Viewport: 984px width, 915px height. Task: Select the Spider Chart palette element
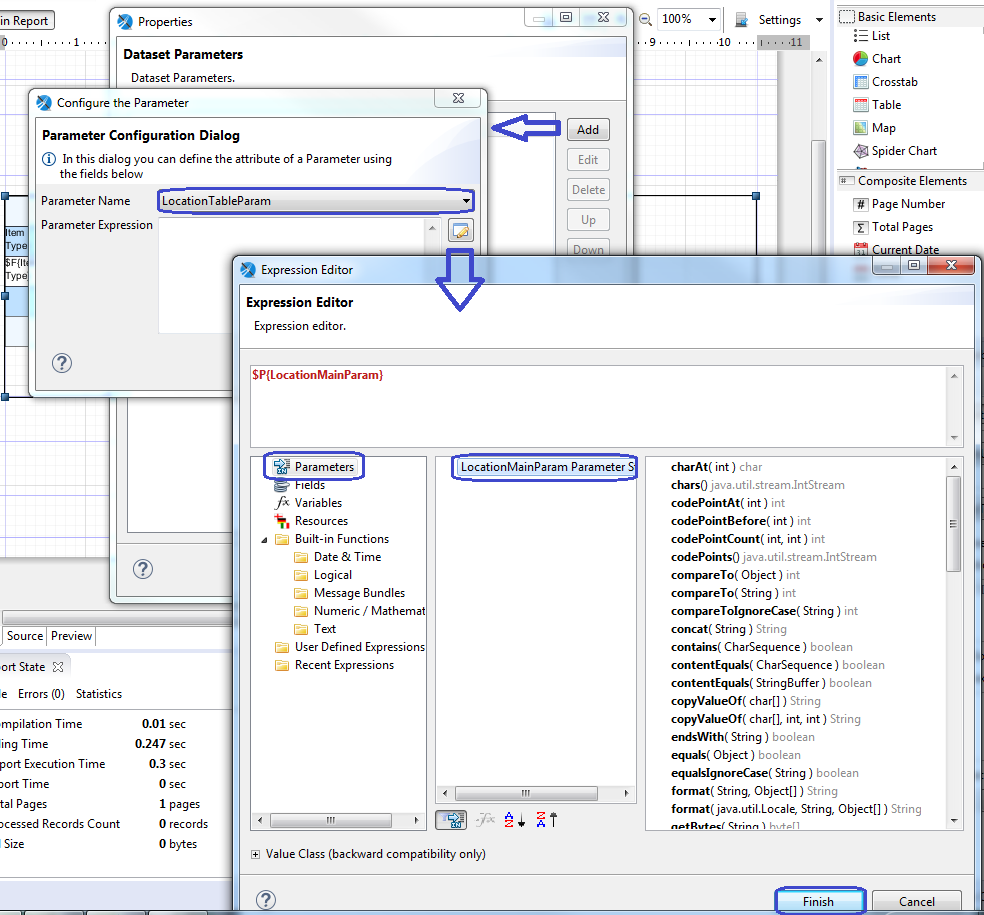tap(895, 151)
